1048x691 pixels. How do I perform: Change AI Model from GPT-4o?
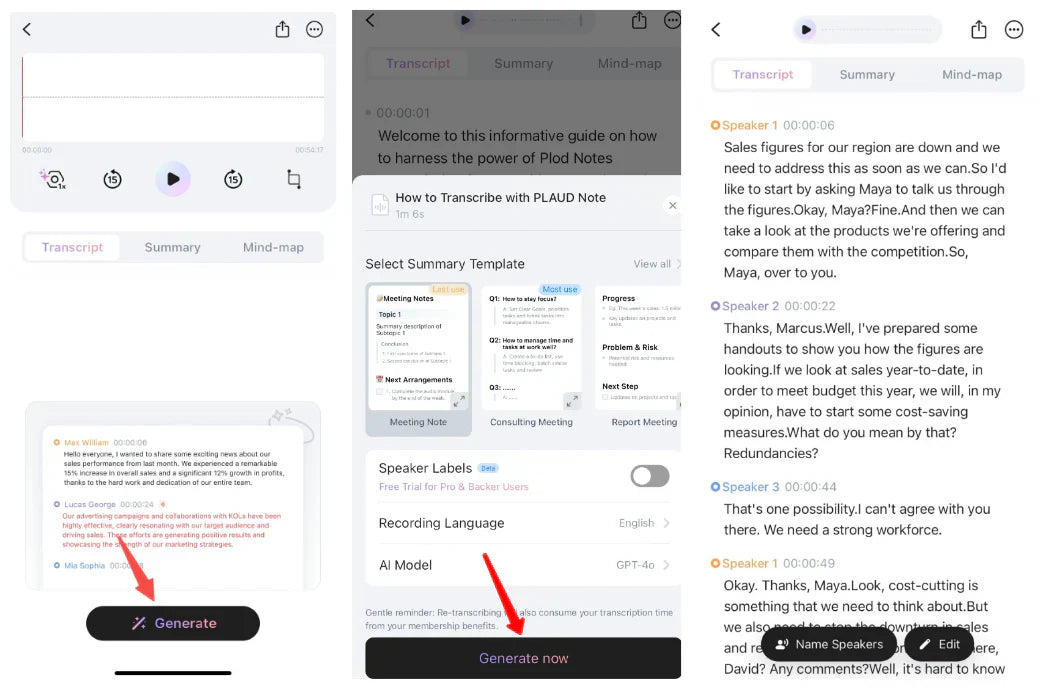[523, 565]
